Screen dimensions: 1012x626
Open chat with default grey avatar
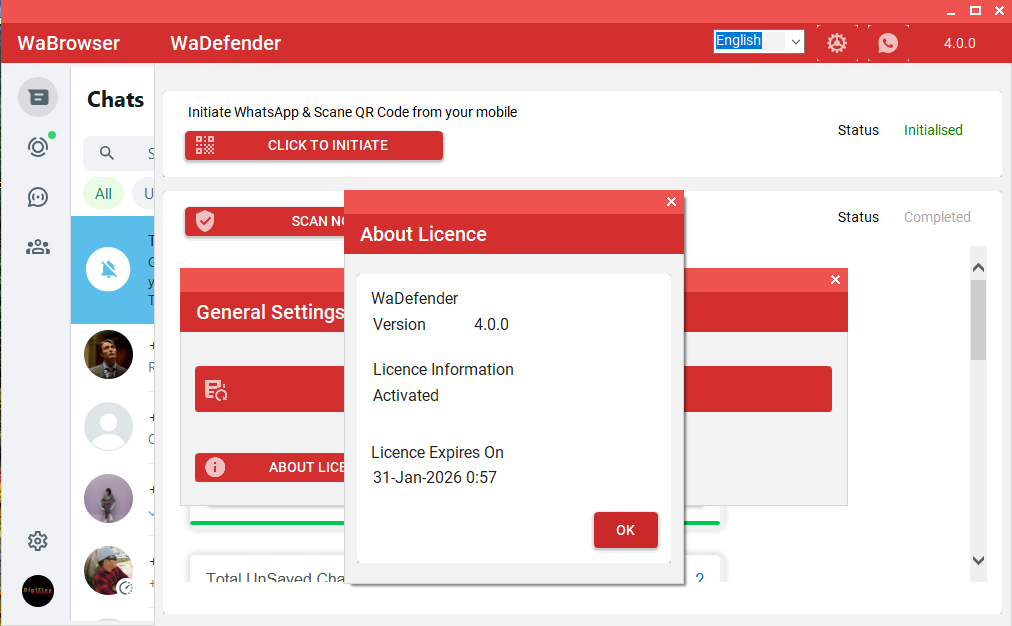point(108,427)
